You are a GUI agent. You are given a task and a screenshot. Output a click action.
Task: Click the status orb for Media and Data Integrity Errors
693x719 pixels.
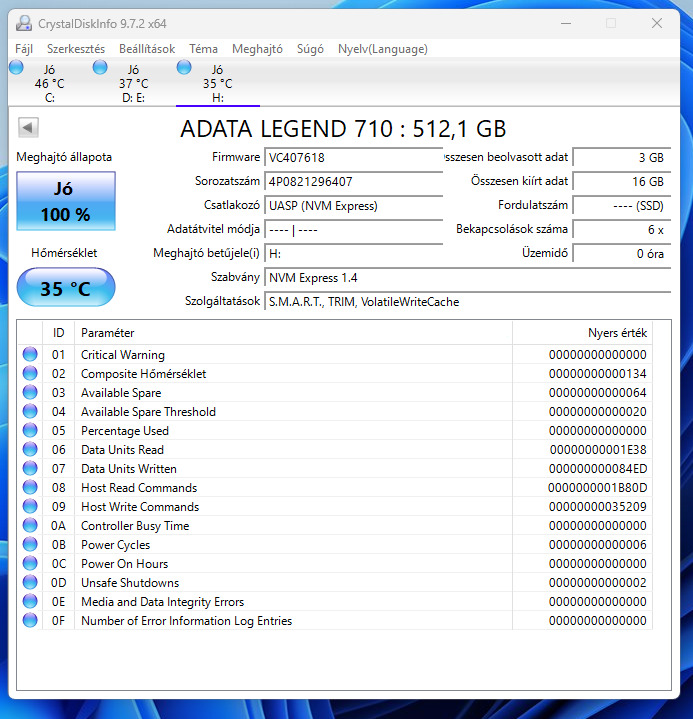(x=30, y=602)
